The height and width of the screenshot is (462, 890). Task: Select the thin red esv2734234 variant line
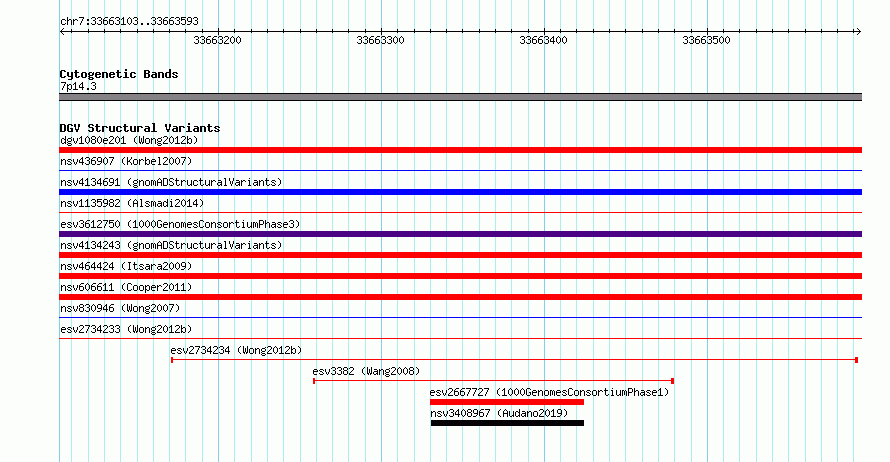[x=514, y=360]
